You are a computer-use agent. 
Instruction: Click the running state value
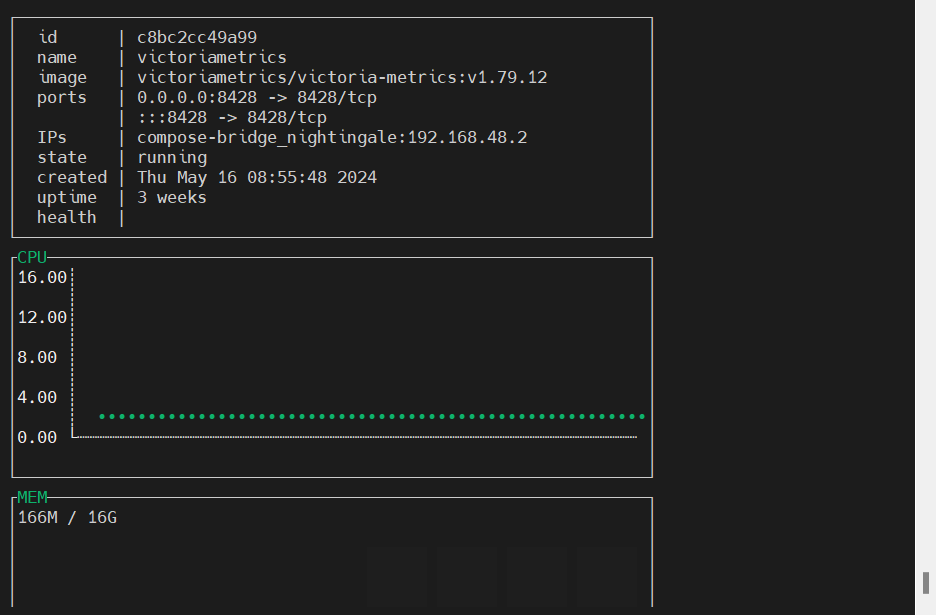(172, 158)
